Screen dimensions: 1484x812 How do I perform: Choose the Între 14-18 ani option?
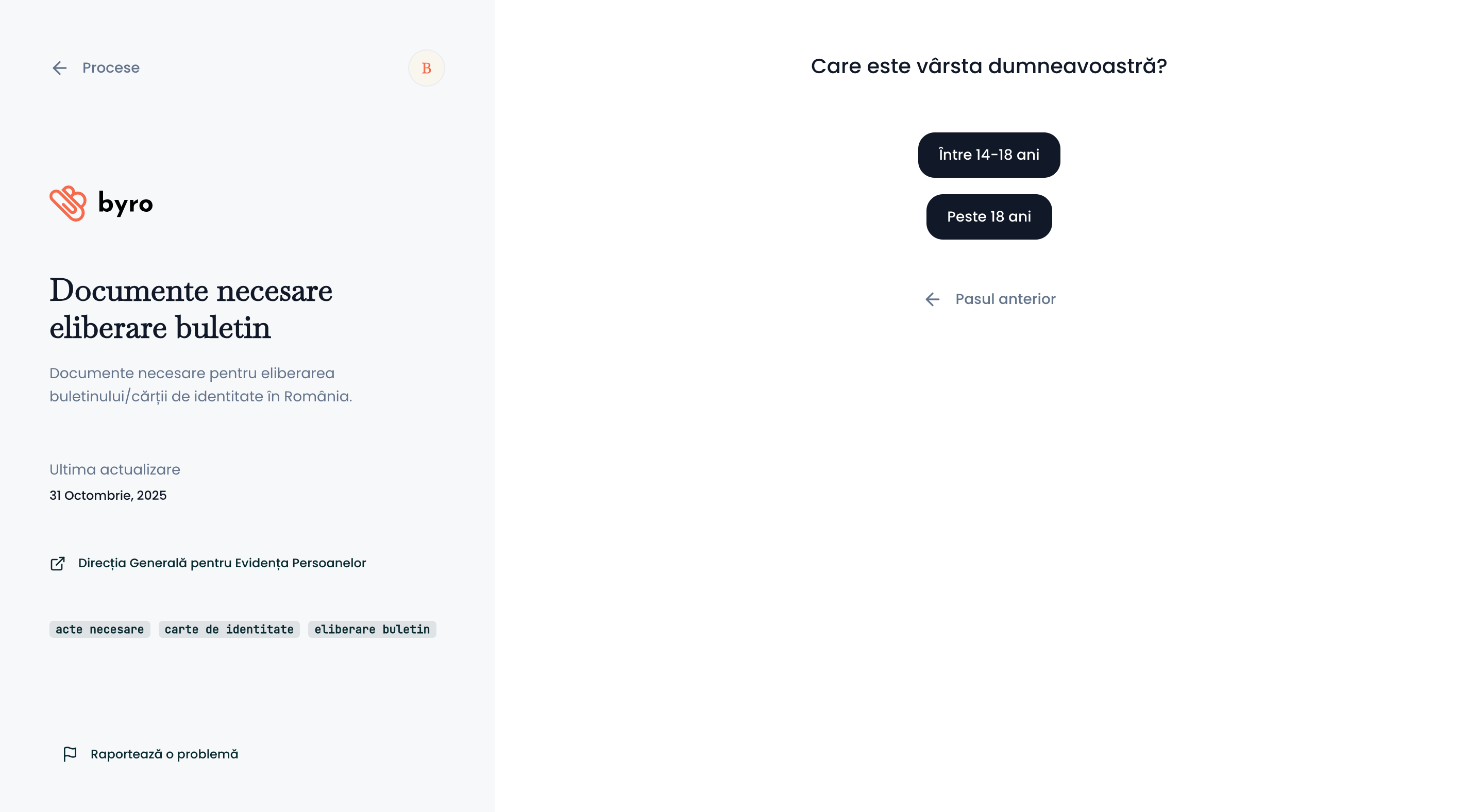989,155
